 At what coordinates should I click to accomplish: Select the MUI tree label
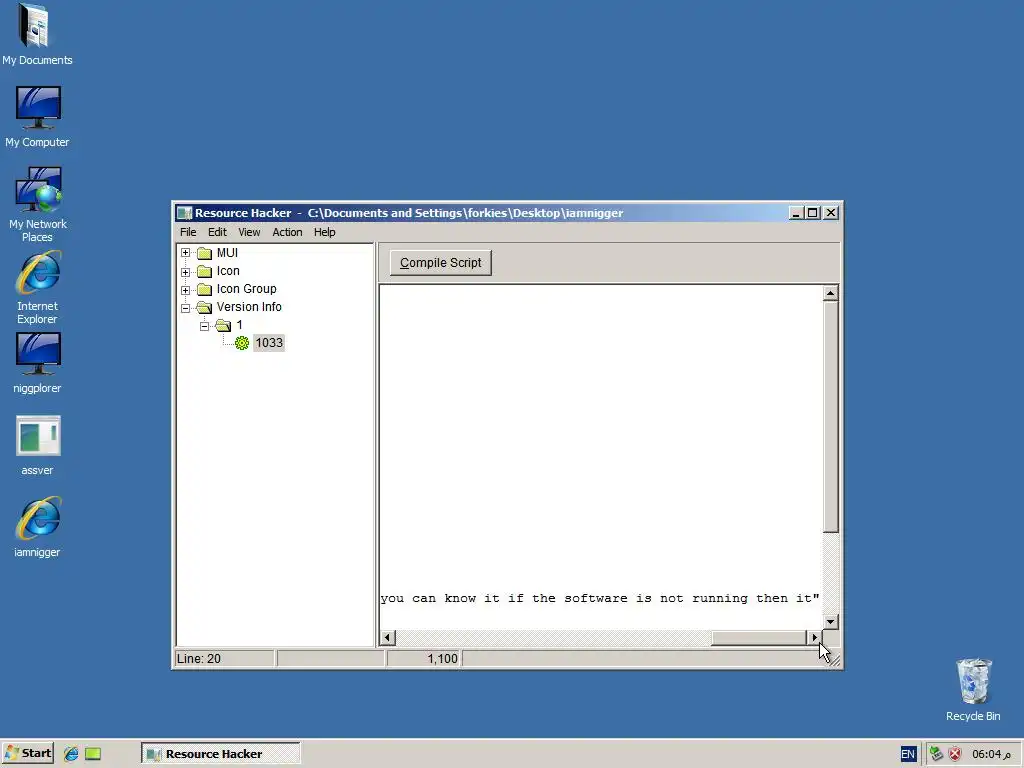click(x=227, y=253)
